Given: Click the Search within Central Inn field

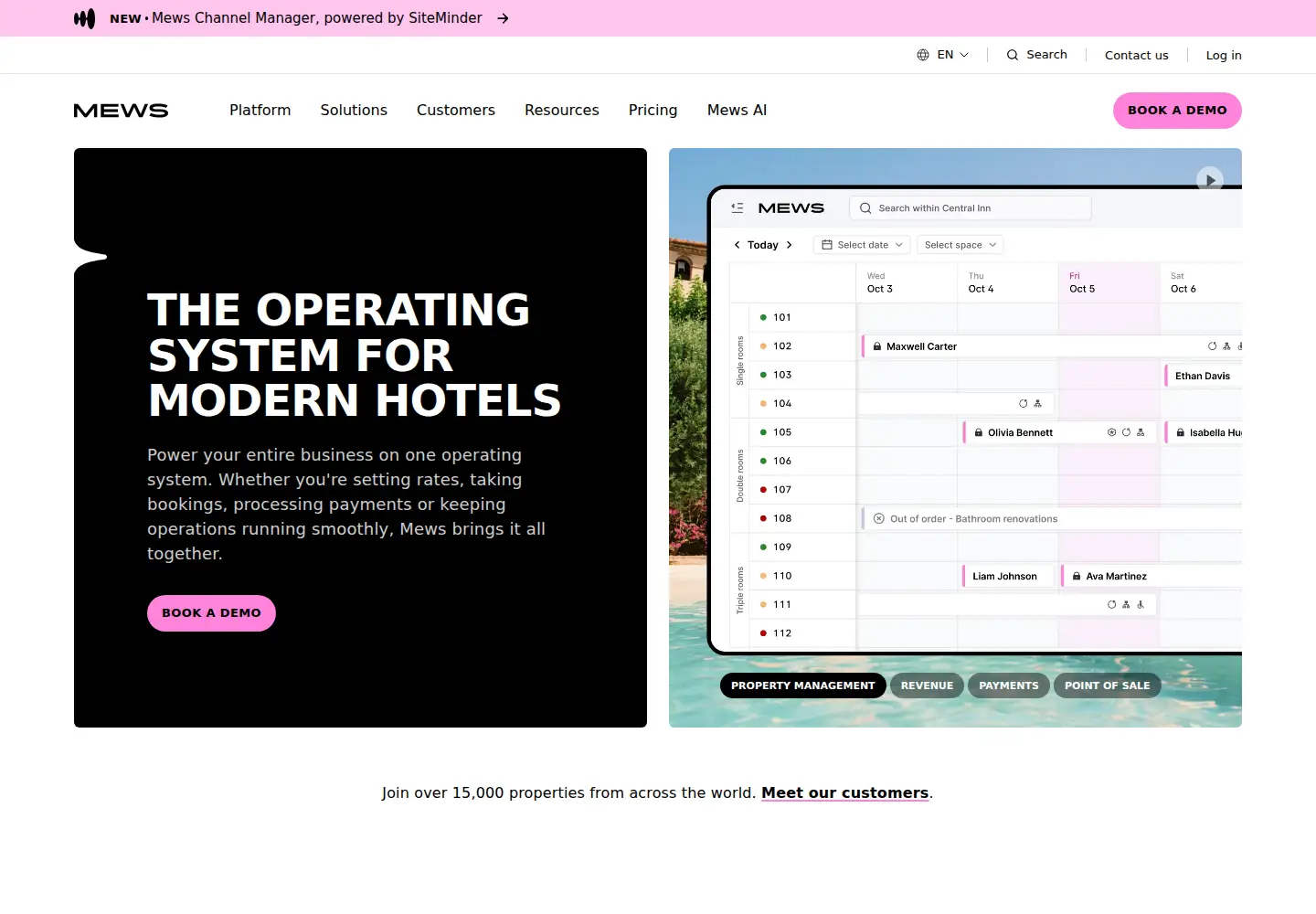Looking at the screenshot, I should (970, 208).
